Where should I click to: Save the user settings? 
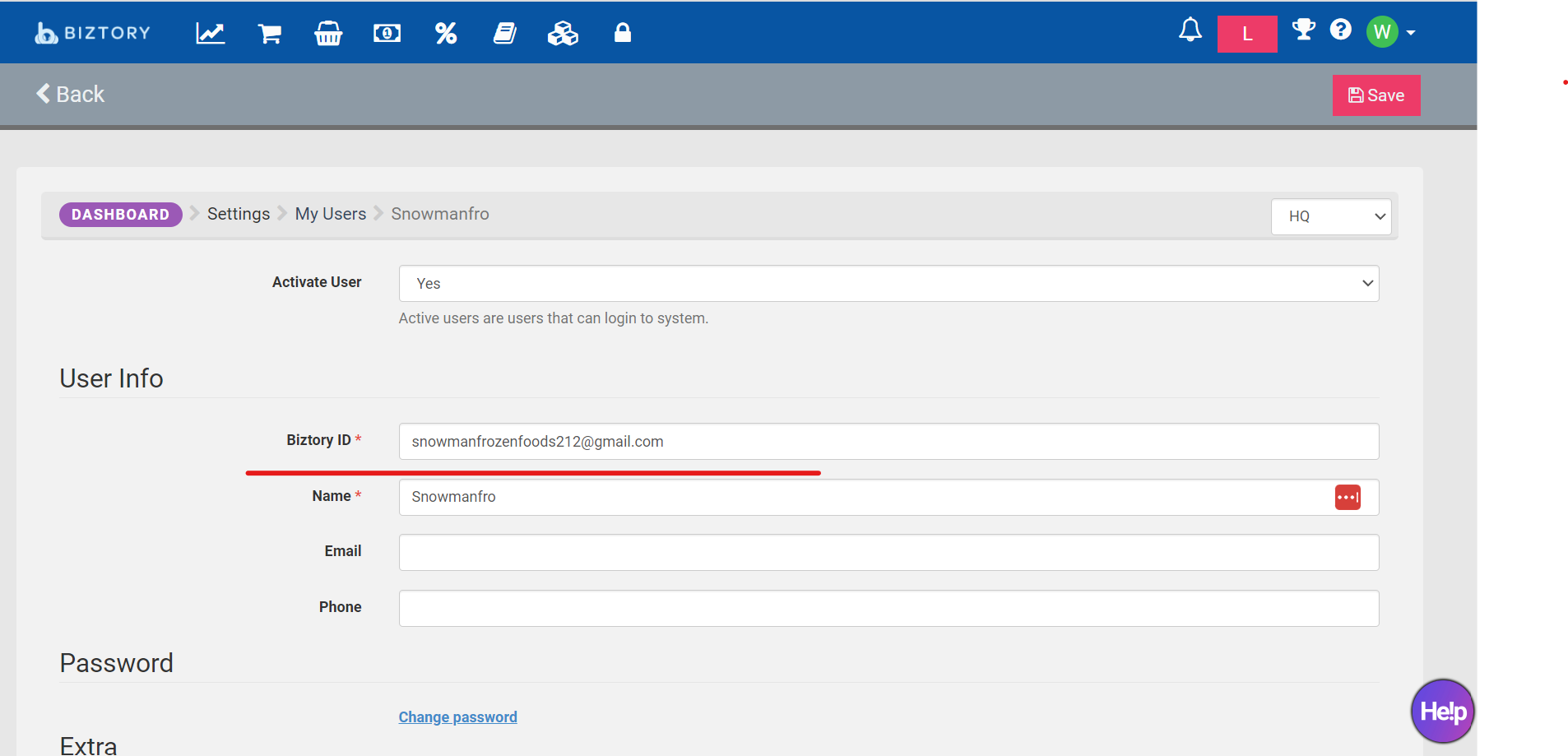click(x=1376, y=95)
